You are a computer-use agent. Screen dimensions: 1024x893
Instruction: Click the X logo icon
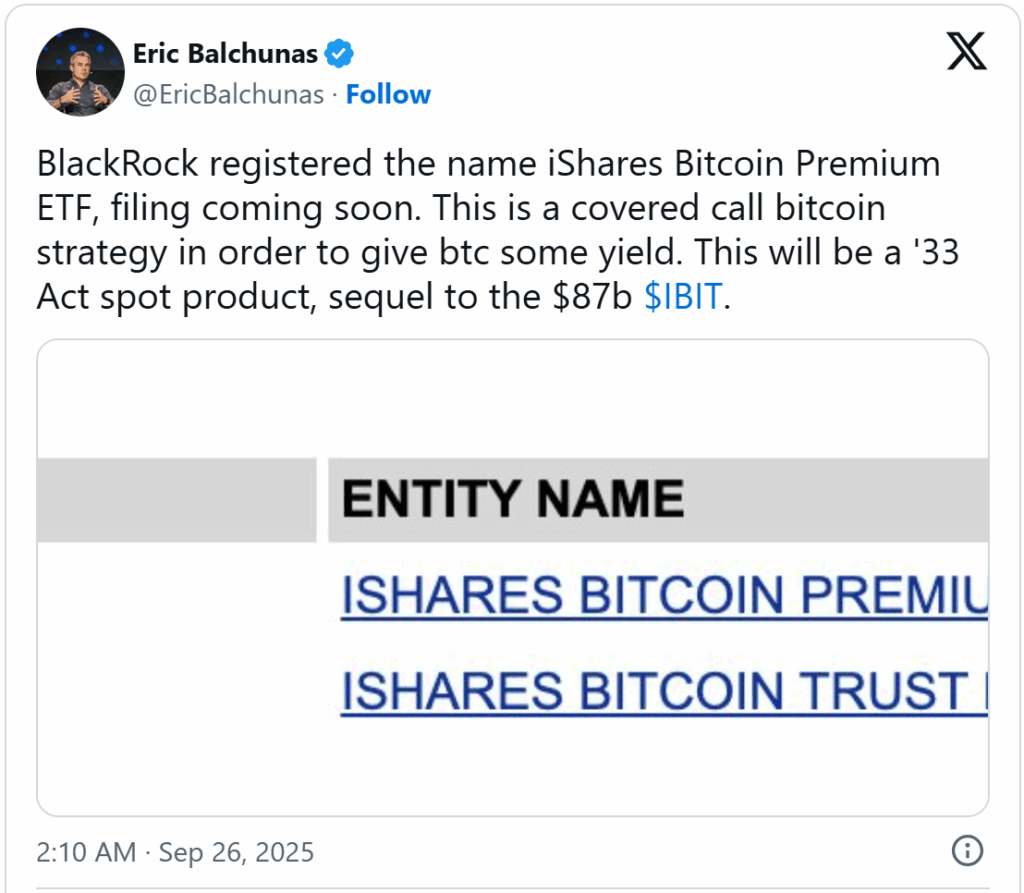966,52
